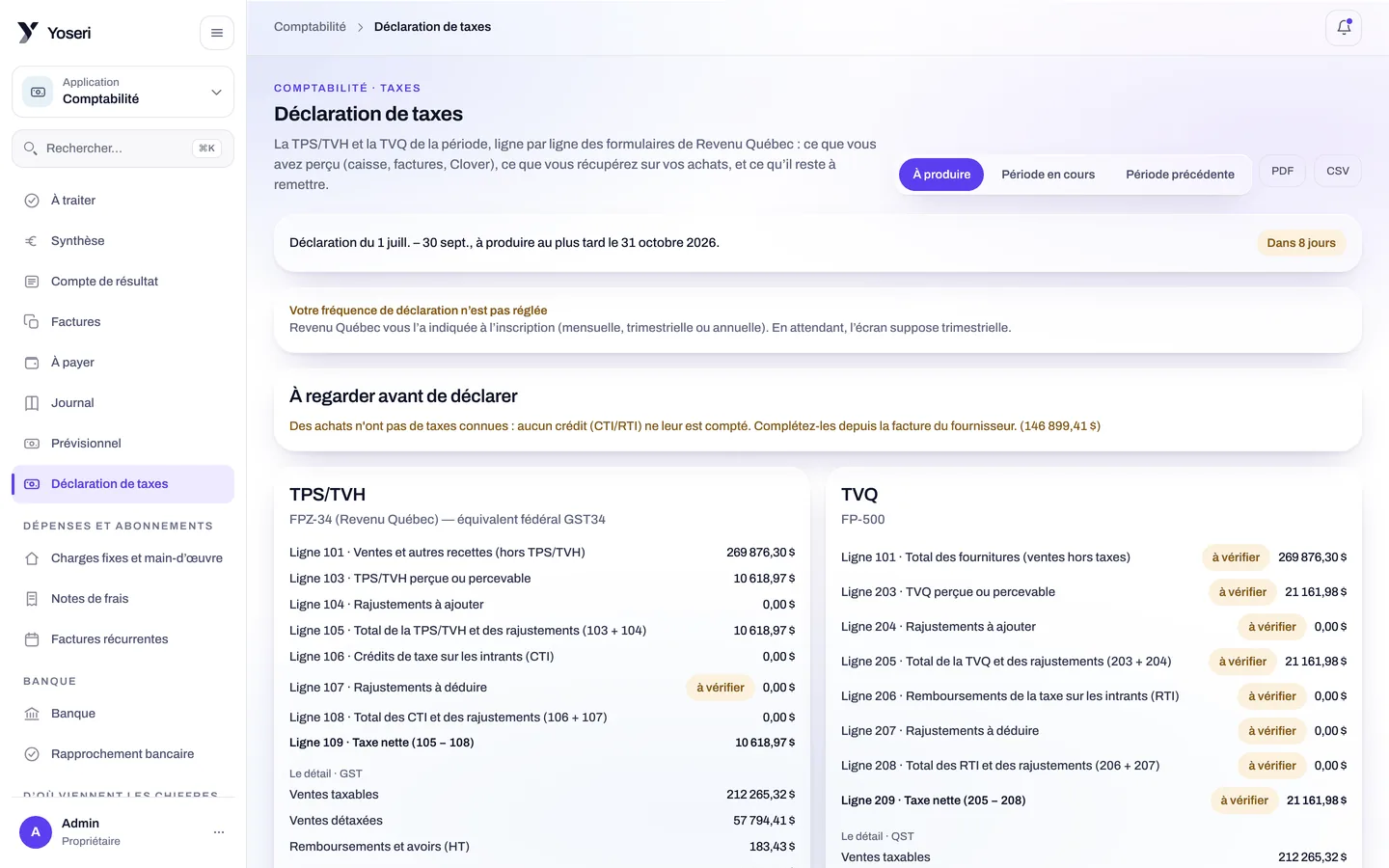
Task: Export the declaration as PDF
Action: (x=1282, y=172)
